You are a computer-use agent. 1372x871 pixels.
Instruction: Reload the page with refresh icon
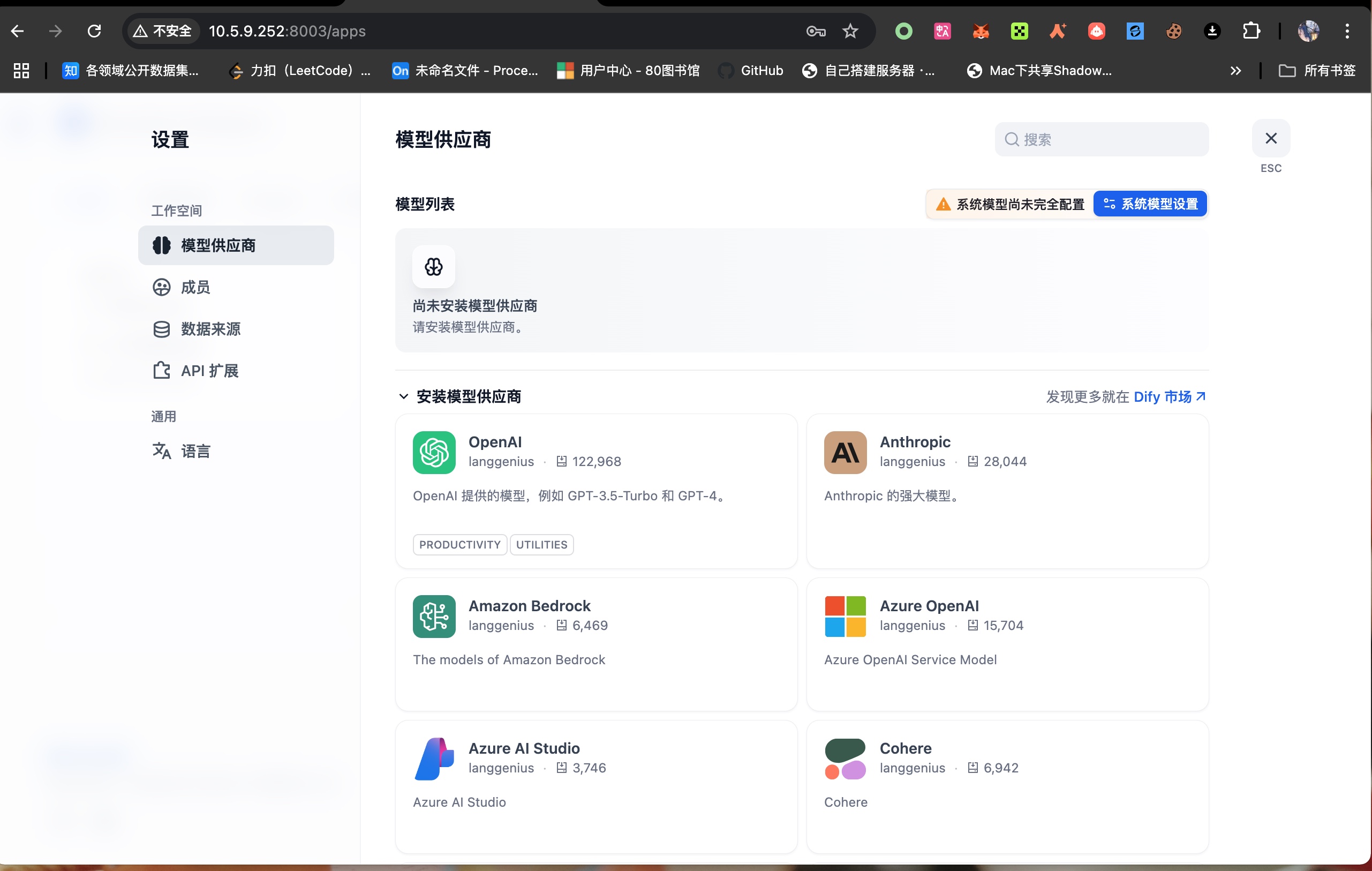point(94,31)
